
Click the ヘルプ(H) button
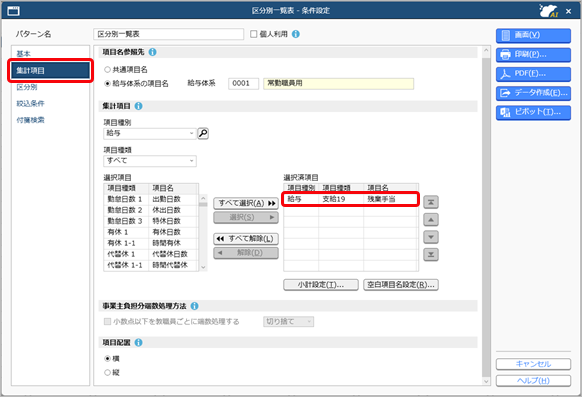tap(533, 381)
